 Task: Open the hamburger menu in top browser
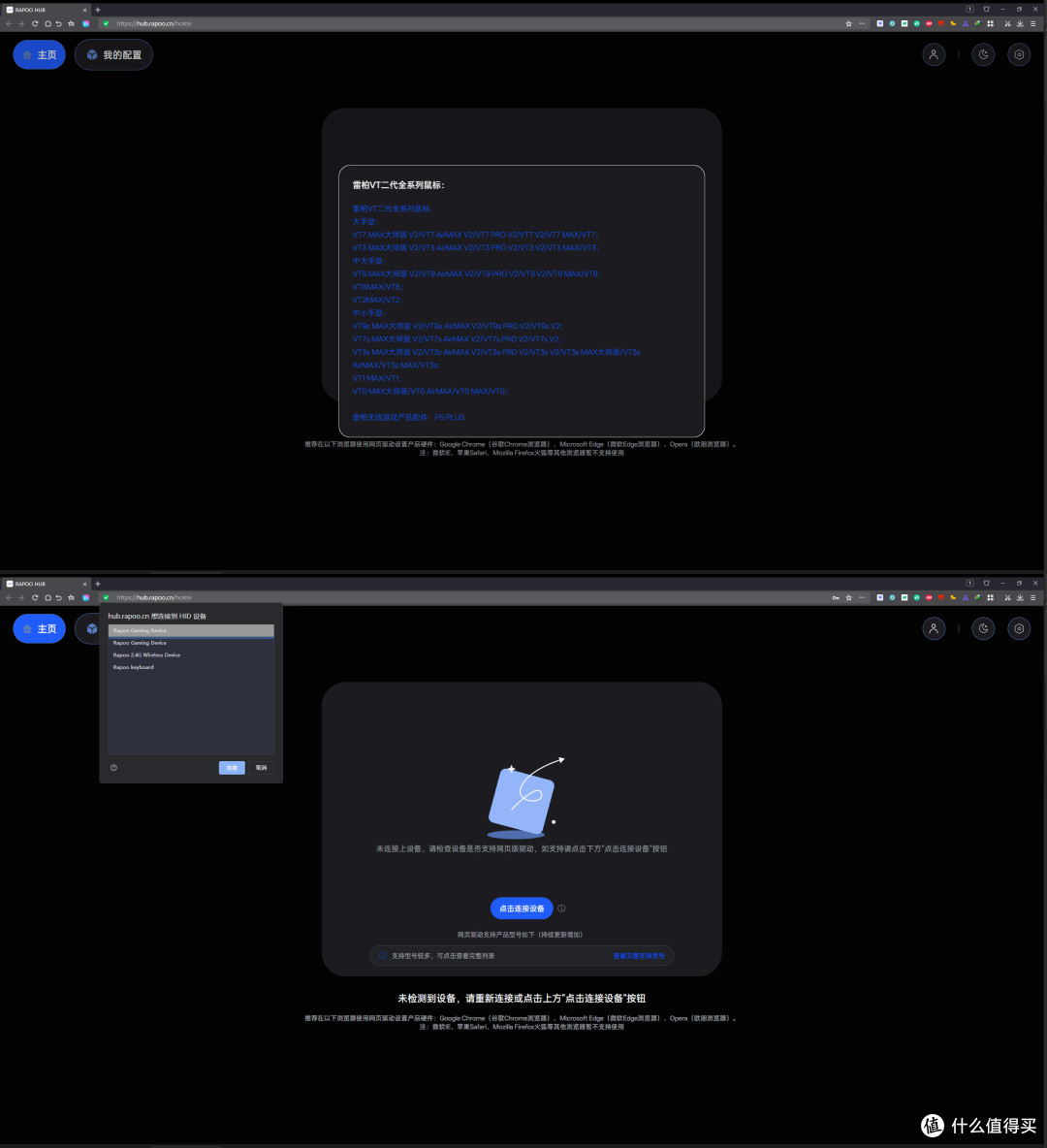pos(1033,23)
